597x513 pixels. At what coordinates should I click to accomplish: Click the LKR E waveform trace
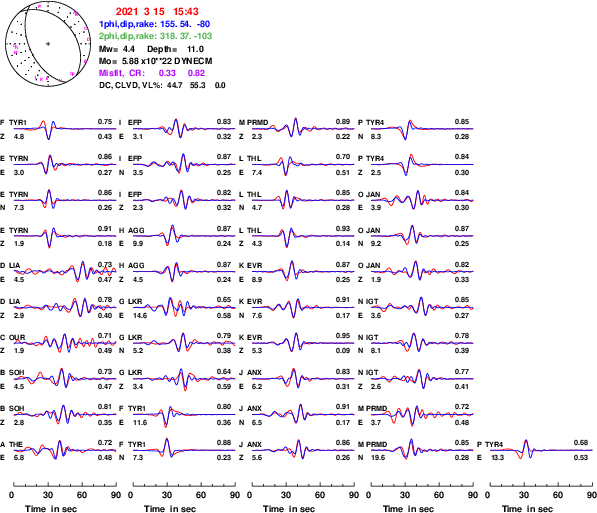[184, 307]
